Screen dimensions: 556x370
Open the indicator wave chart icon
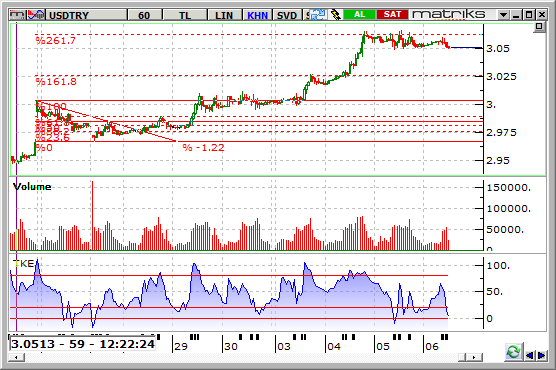click(x=36, y=15)
